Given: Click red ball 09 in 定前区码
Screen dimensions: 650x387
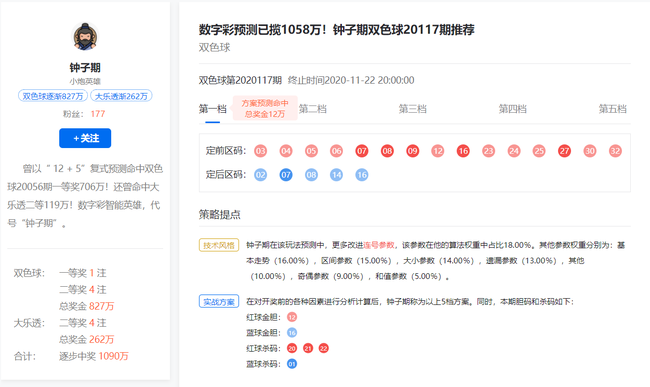Looking at the screenshot, I should [x=412, y=151].
